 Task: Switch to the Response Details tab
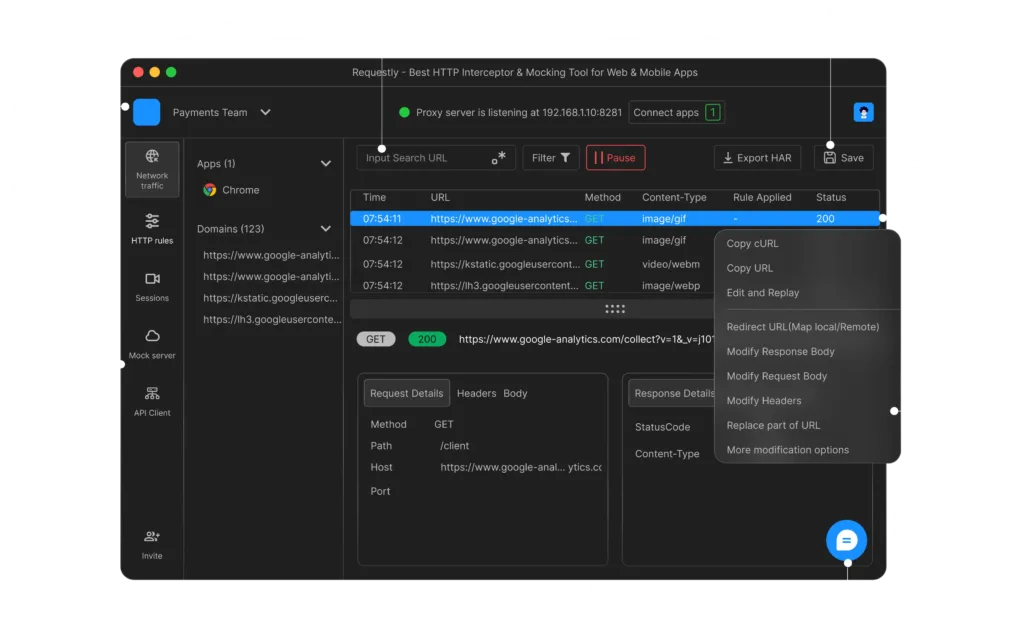672,394
